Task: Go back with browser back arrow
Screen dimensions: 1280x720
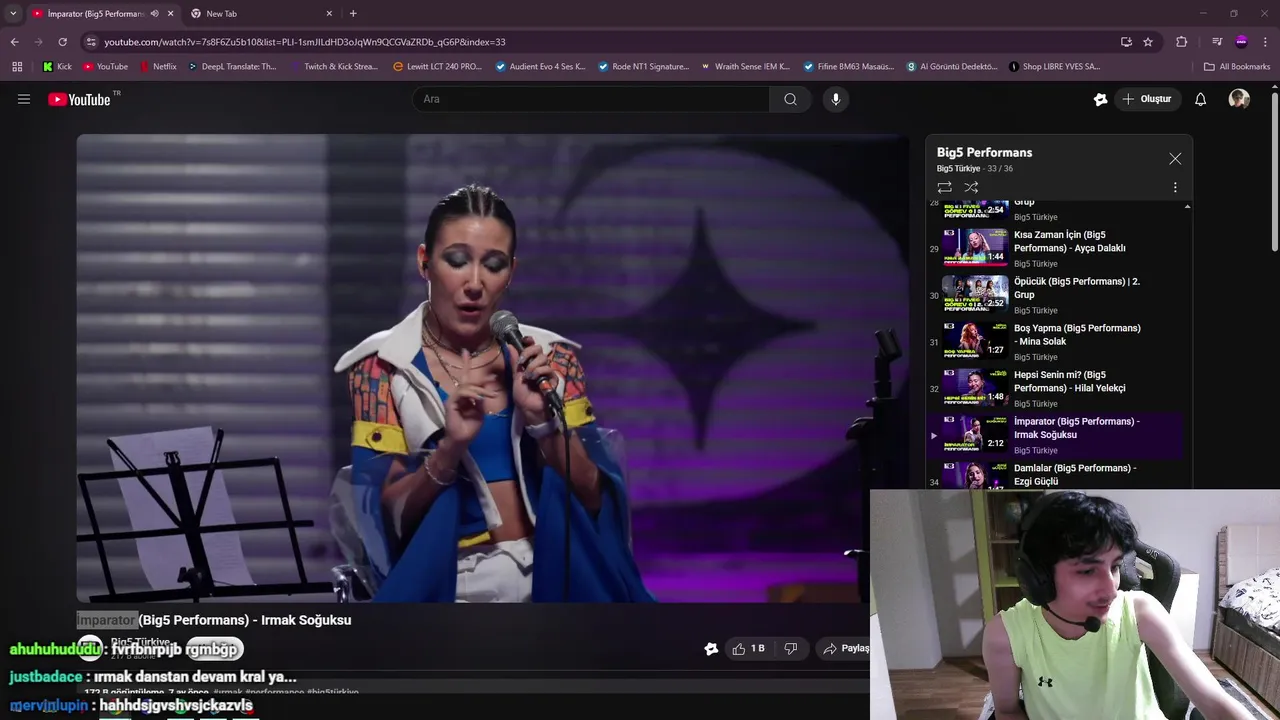Action: pyautogui.click(x=14, y=42)
